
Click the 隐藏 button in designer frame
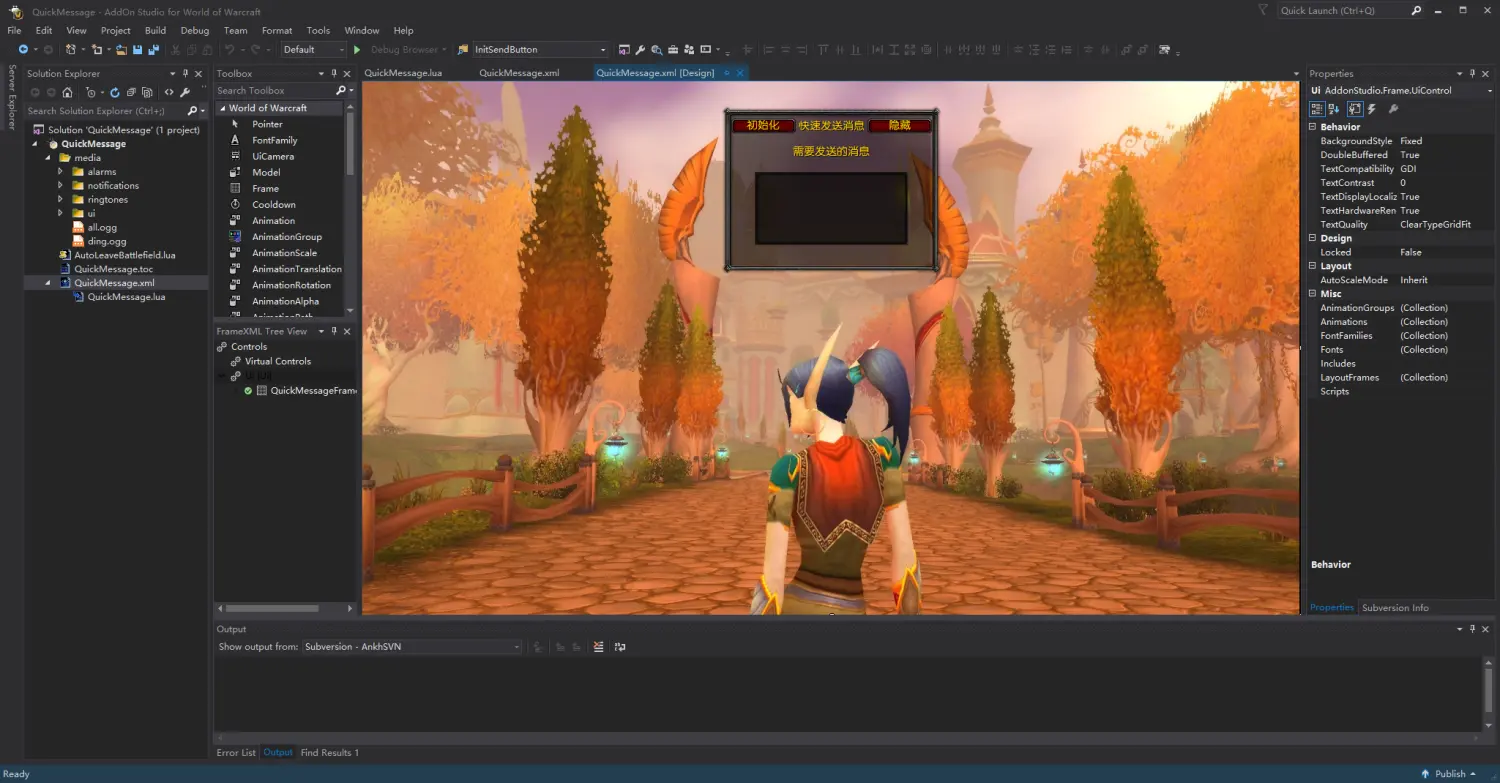click(900, 125)
